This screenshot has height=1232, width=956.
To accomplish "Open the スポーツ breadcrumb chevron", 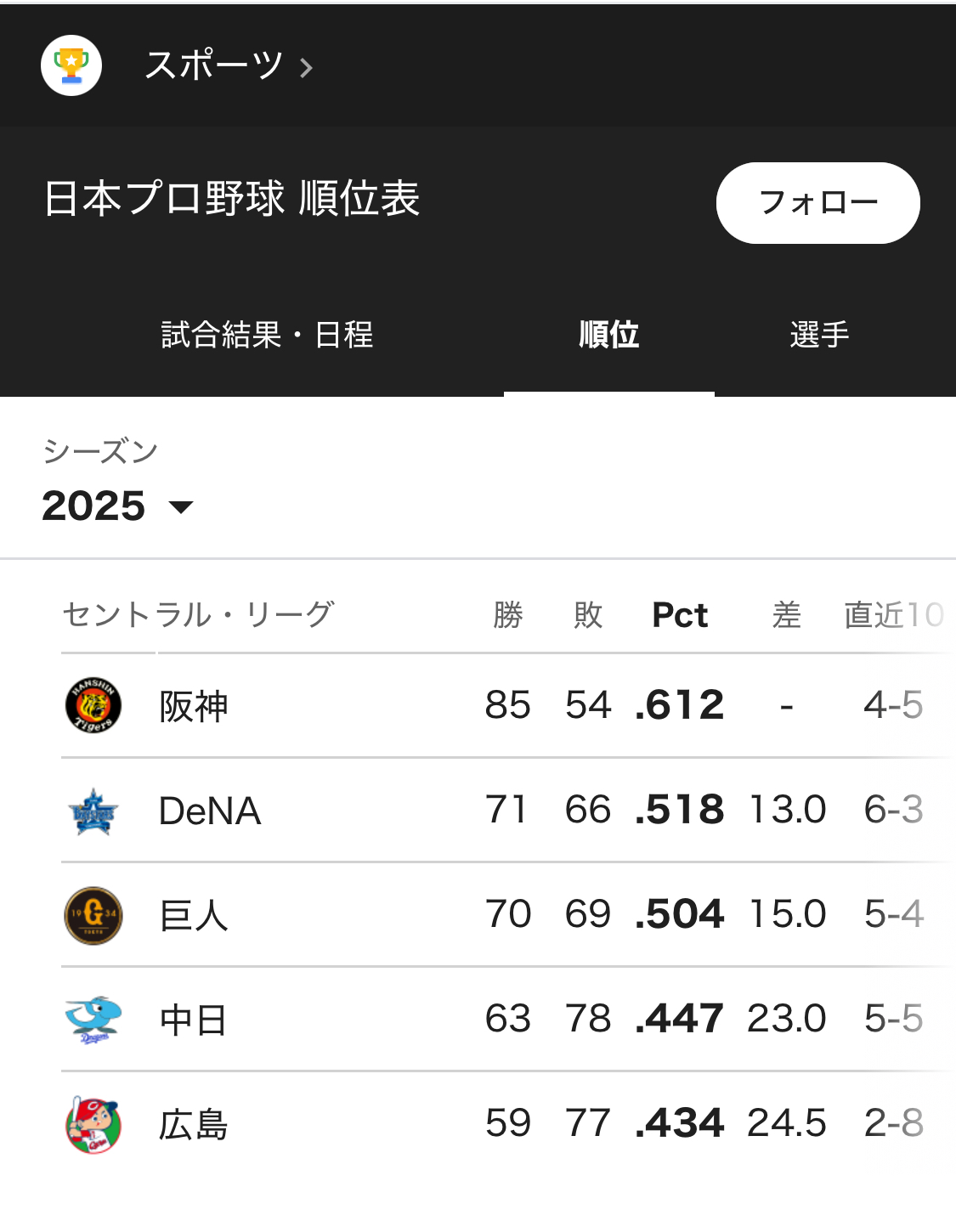I will (x=307, y=67).
